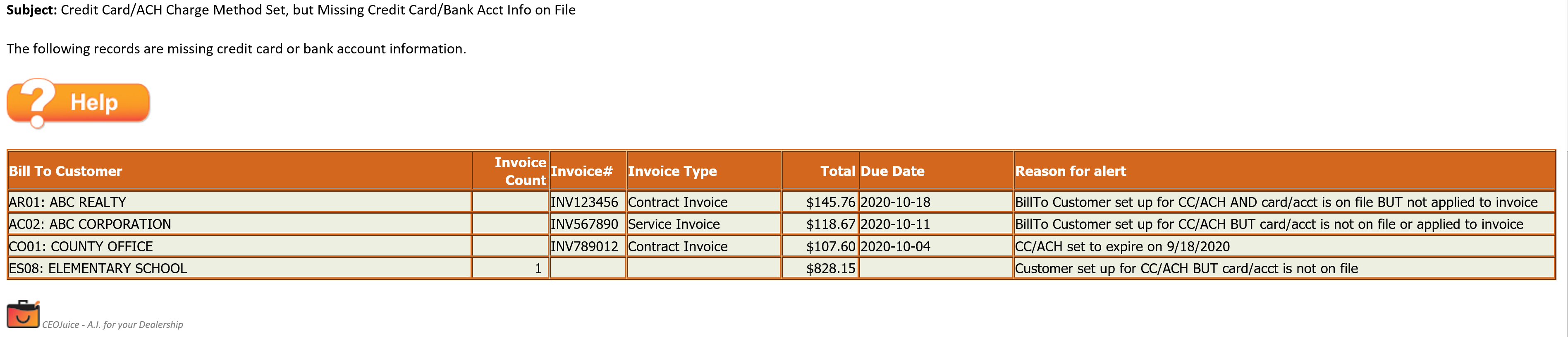Select the ES08: ELEMENTARY SCHOOL customer cell
1568x337 pixels.
click(x=240, y=268)
